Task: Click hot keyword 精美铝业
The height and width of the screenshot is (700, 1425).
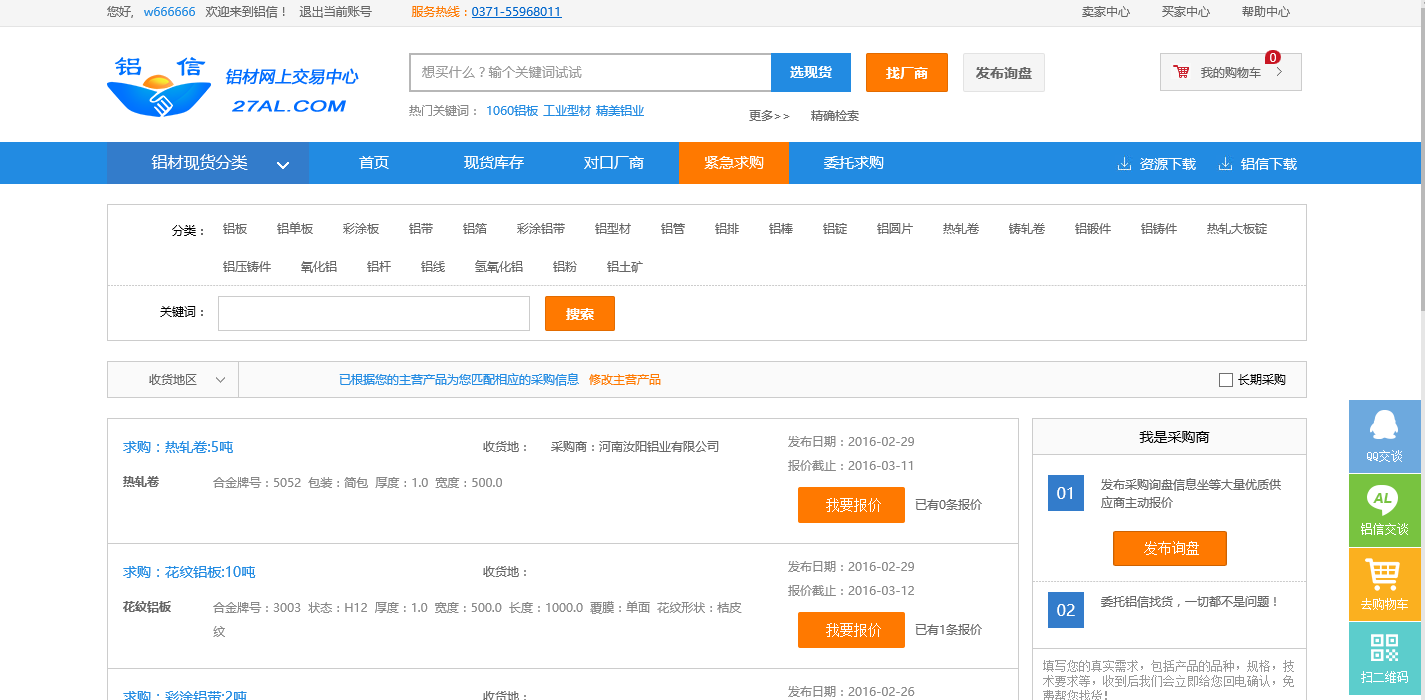Action: click(620, 111)
